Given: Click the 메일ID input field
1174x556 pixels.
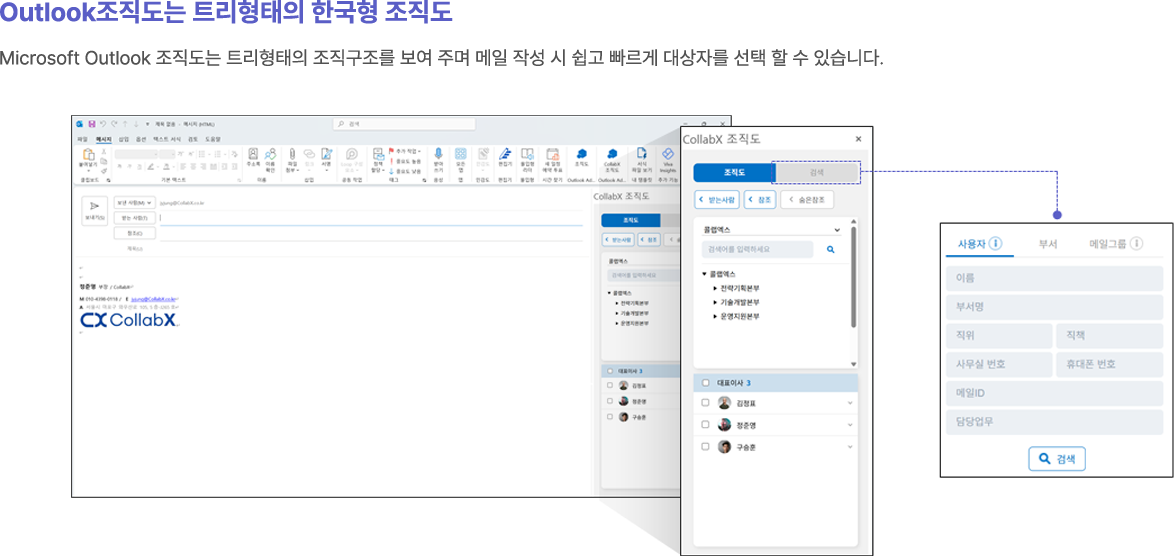Looking at the screenshot, I should 1054,393.
